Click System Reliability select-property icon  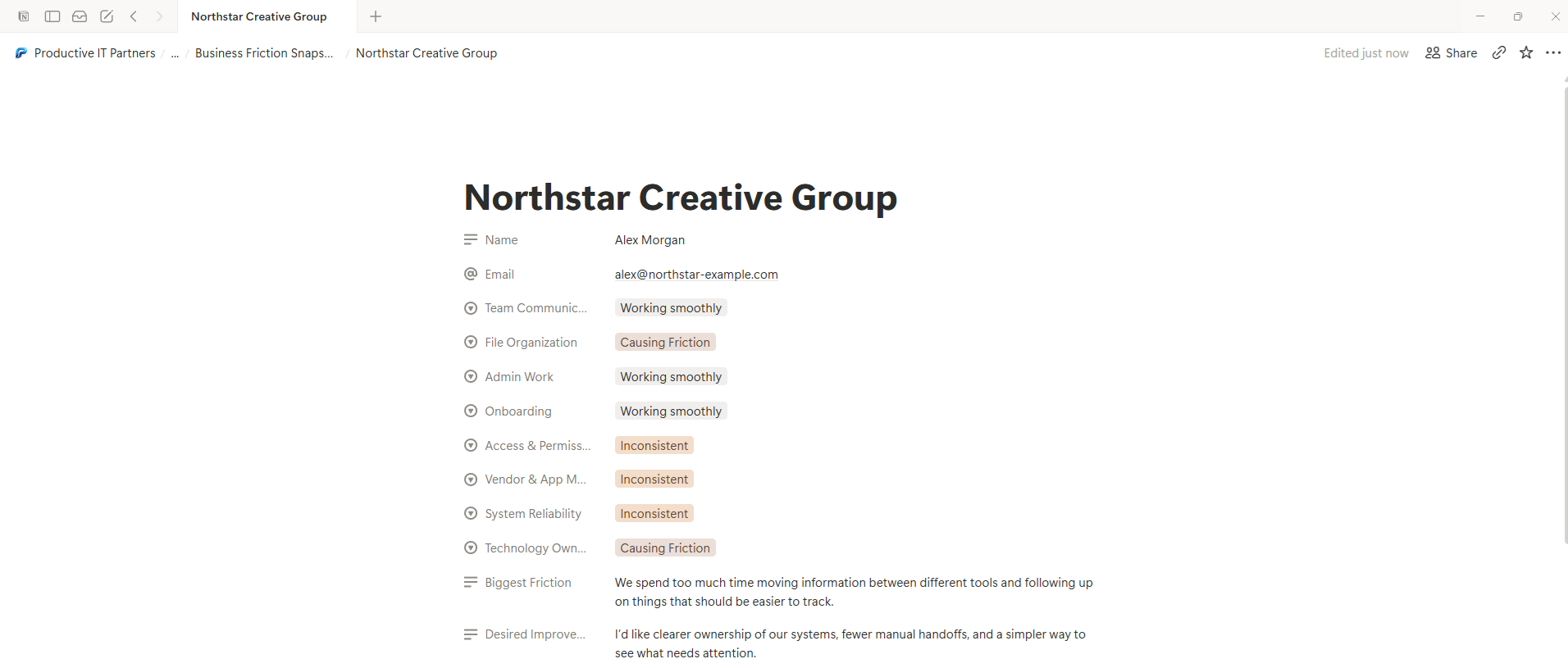(471, 513)
